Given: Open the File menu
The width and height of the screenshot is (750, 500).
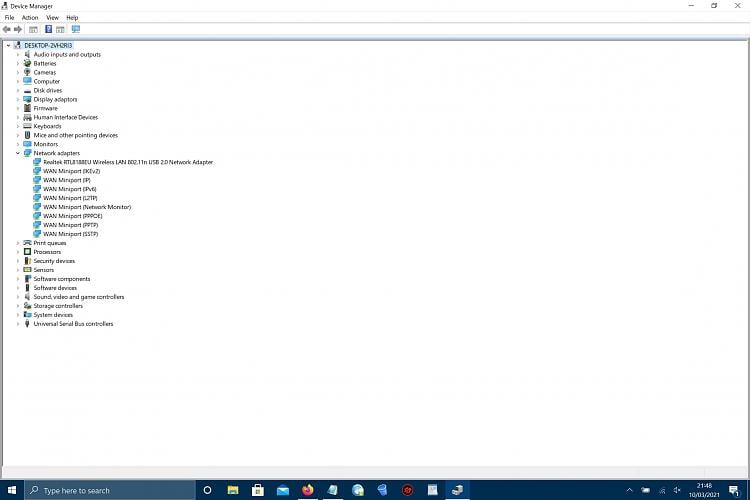Looking at the screenshot, I should pos(10,18).
